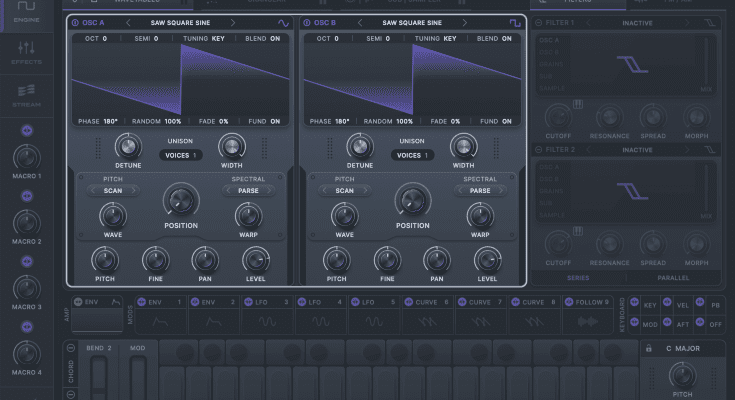Enable Filter 1 with its power toggle
Image resolution: width=735 pixels, height=400 pixels.
540,22
